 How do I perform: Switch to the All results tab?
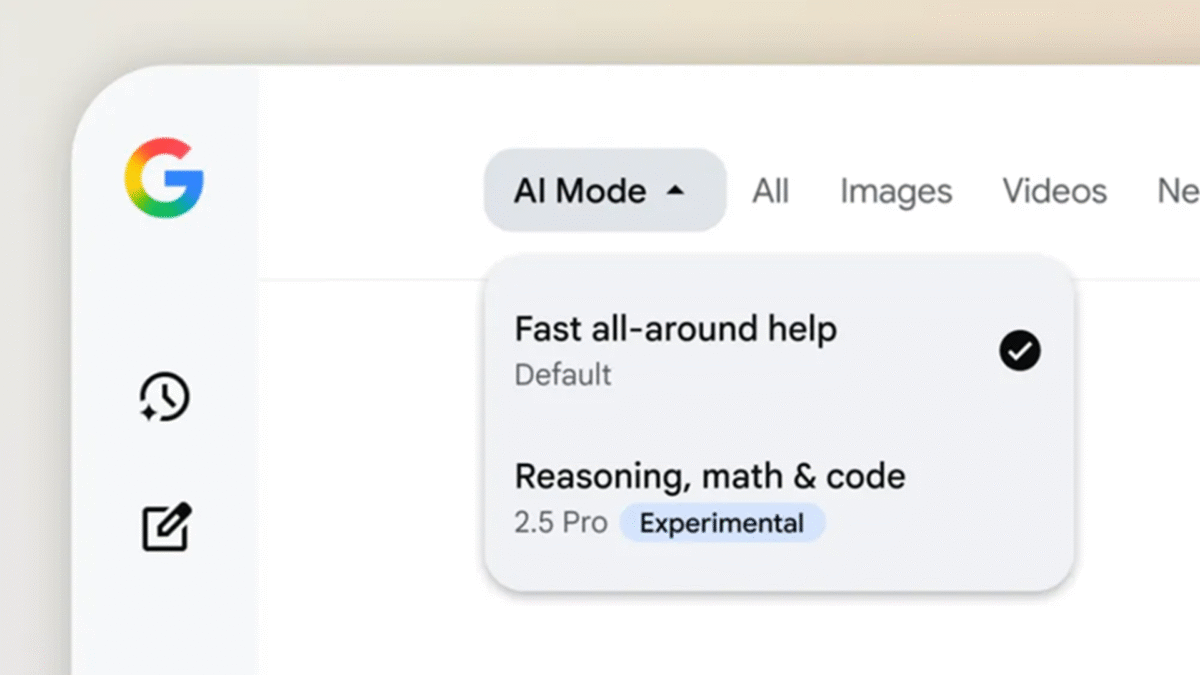(770, 191)
